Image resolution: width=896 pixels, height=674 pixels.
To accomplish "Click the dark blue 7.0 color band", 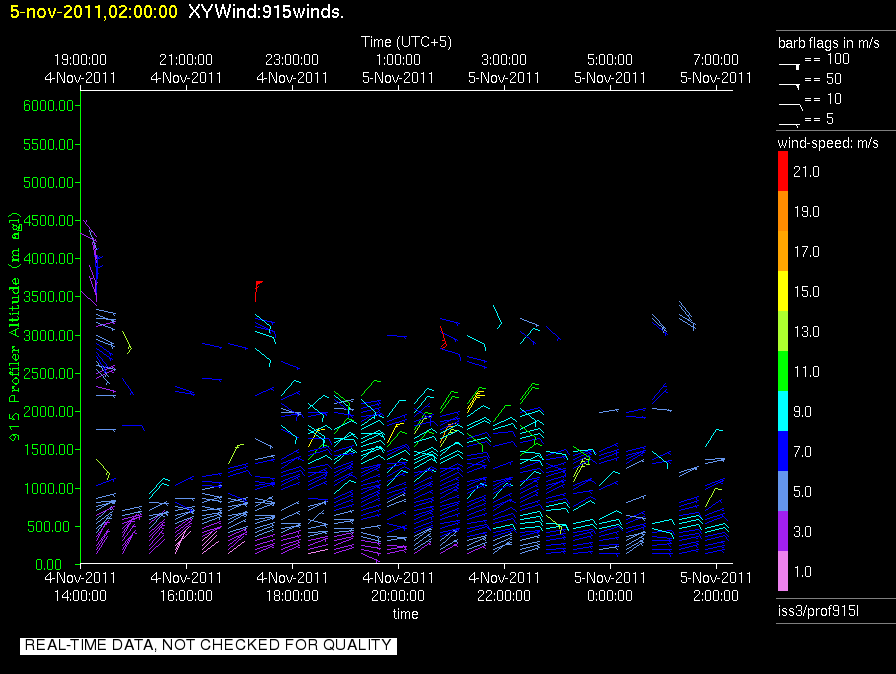I will 783,451.
